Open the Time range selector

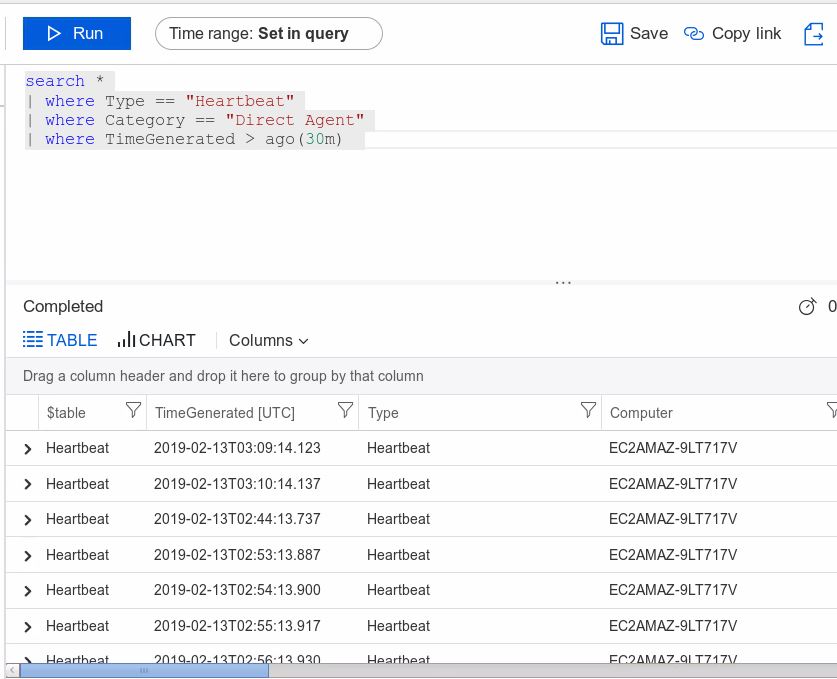[268, 33]
